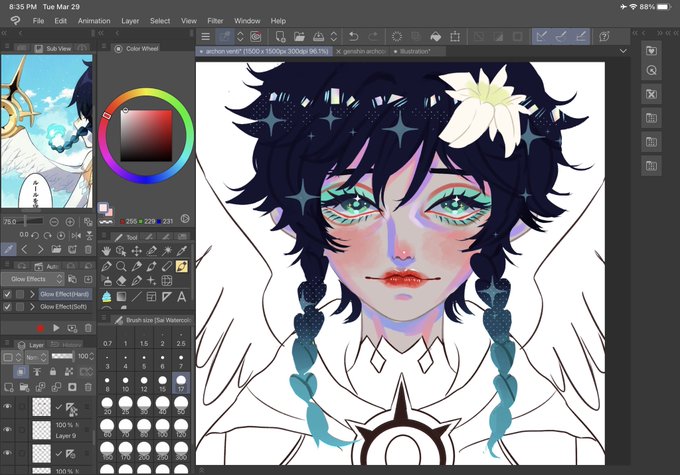Viewport: 680px width, 475px height.
Task: Adjust layer opacity 100 stepper
Action: (92, 357)
